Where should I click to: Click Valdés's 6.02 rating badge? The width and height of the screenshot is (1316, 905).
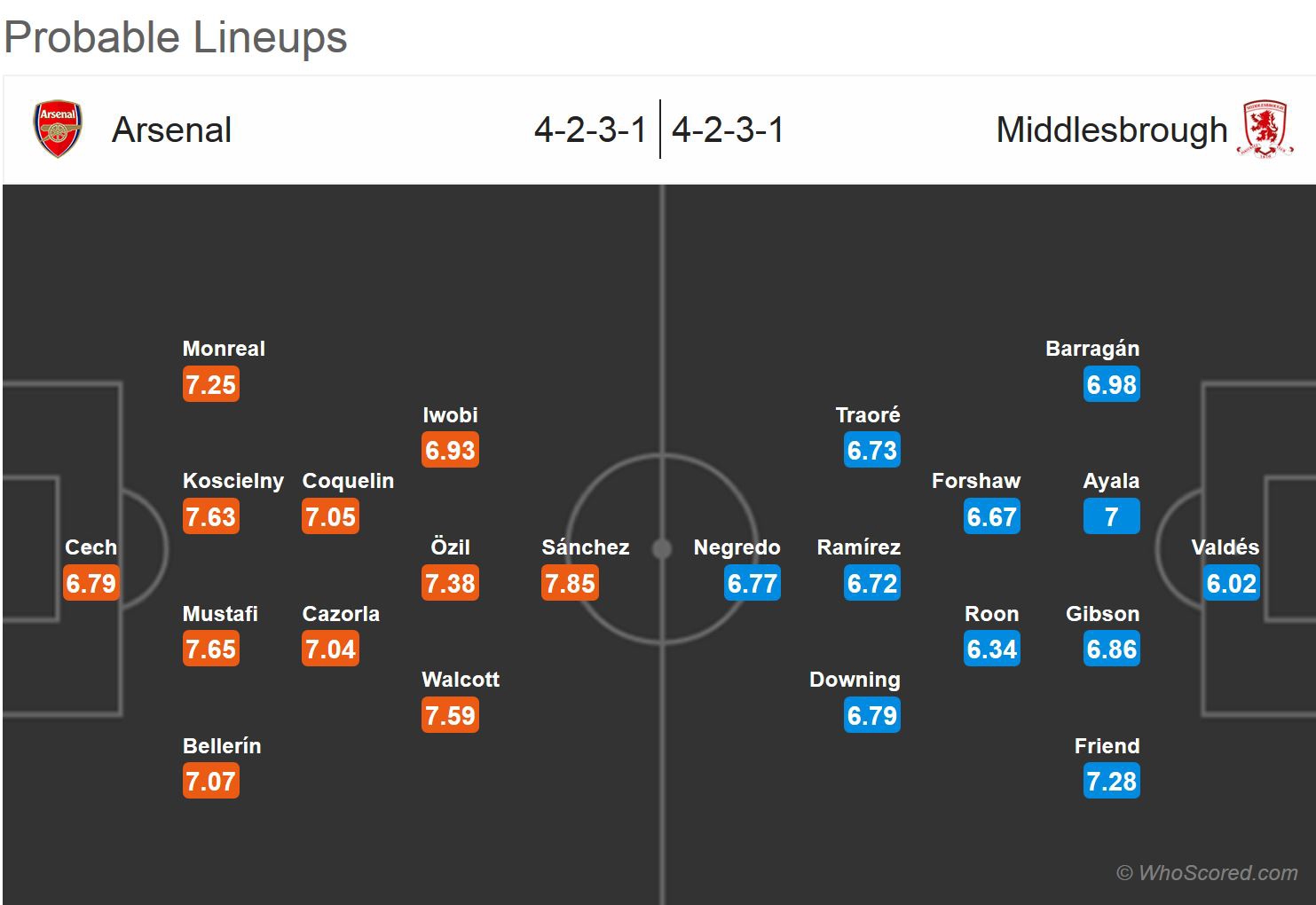1232,584
